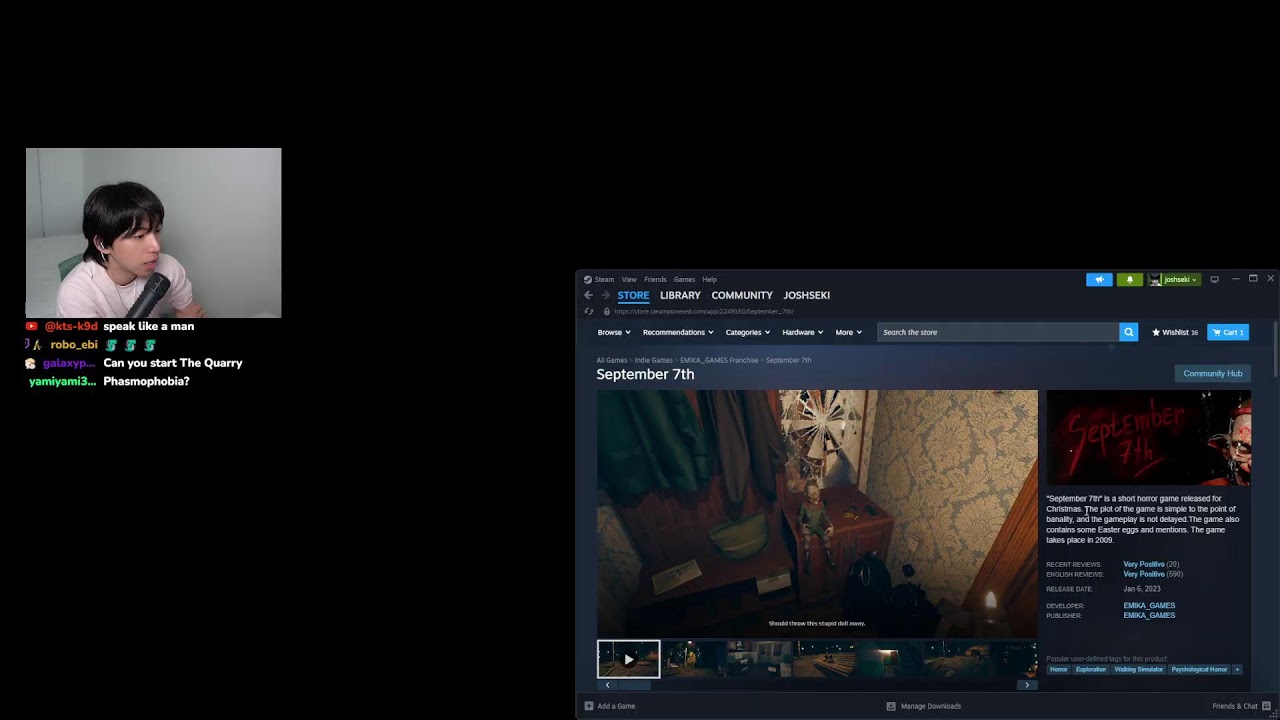Click the second screenshot thumbnail
This screenshot has height=720, width=1280.
pos(694,659)
